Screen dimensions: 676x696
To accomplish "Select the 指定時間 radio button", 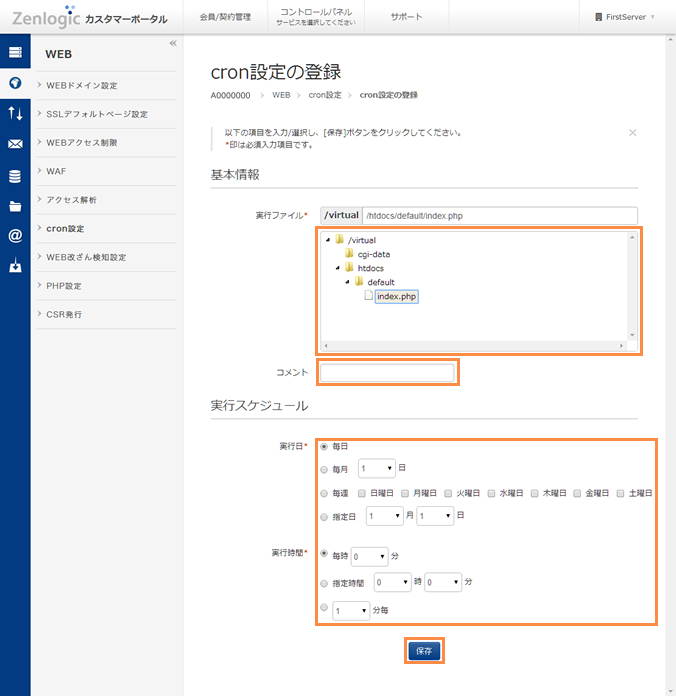I will click(324, 583).
